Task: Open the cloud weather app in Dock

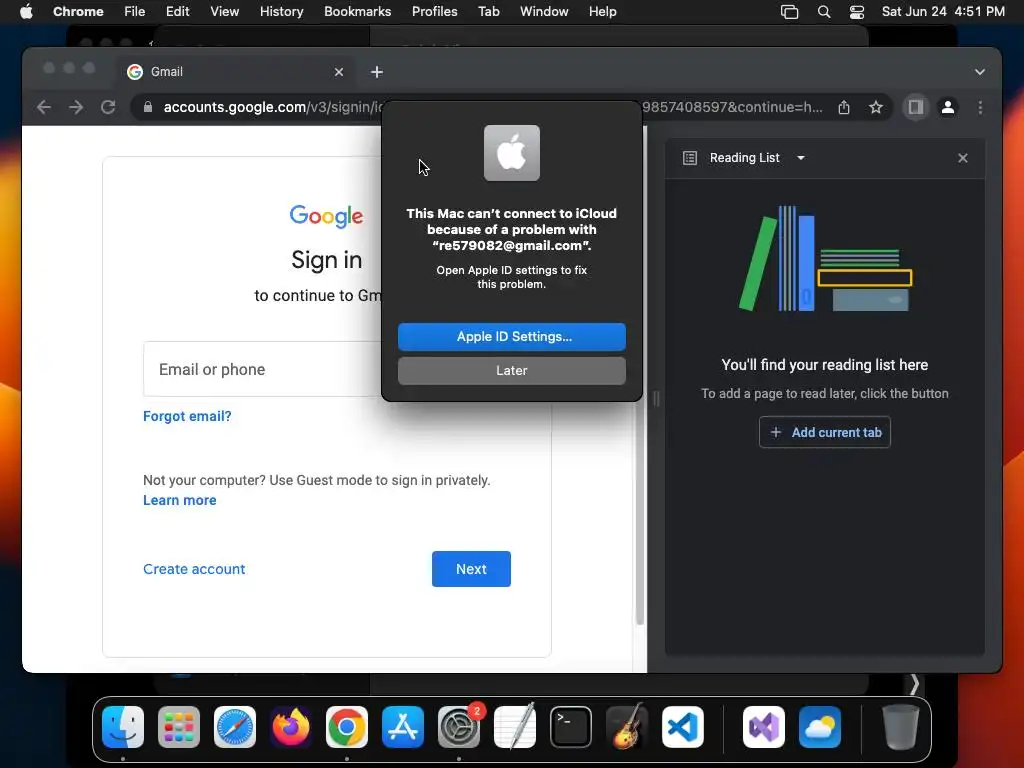Action: 820,727
